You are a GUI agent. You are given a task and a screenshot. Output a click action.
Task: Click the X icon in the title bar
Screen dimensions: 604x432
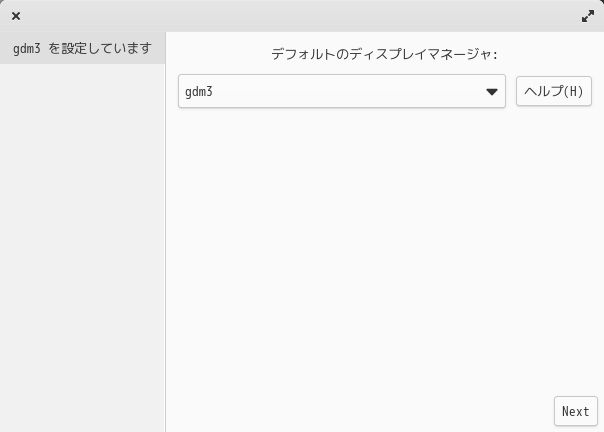pos(16,16)
